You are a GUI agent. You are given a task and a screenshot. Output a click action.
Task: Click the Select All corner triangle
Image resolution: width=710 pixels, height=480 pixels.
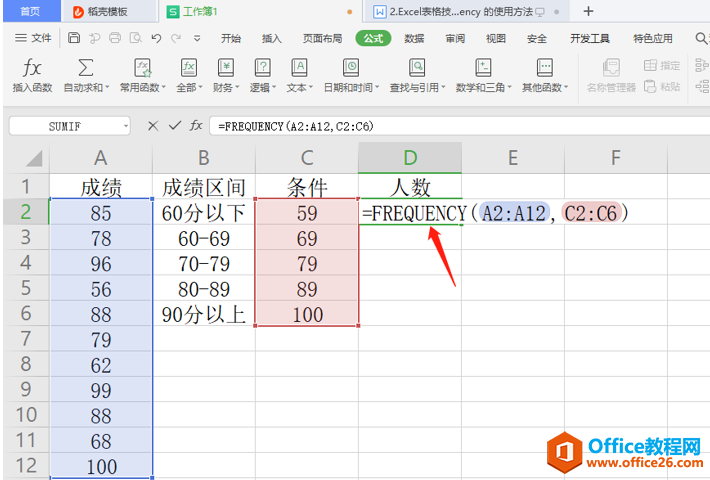click(x=34, y=158)
